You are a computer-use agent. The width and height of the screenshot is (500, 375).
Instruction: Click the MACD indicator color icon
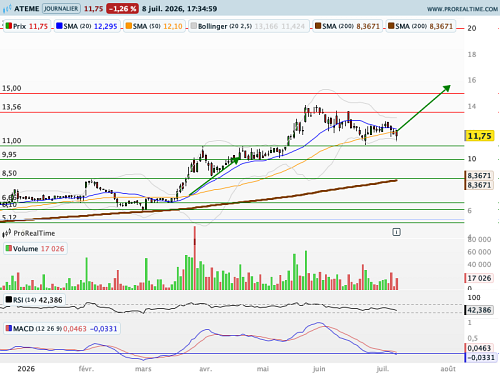(x=9, y=329)
